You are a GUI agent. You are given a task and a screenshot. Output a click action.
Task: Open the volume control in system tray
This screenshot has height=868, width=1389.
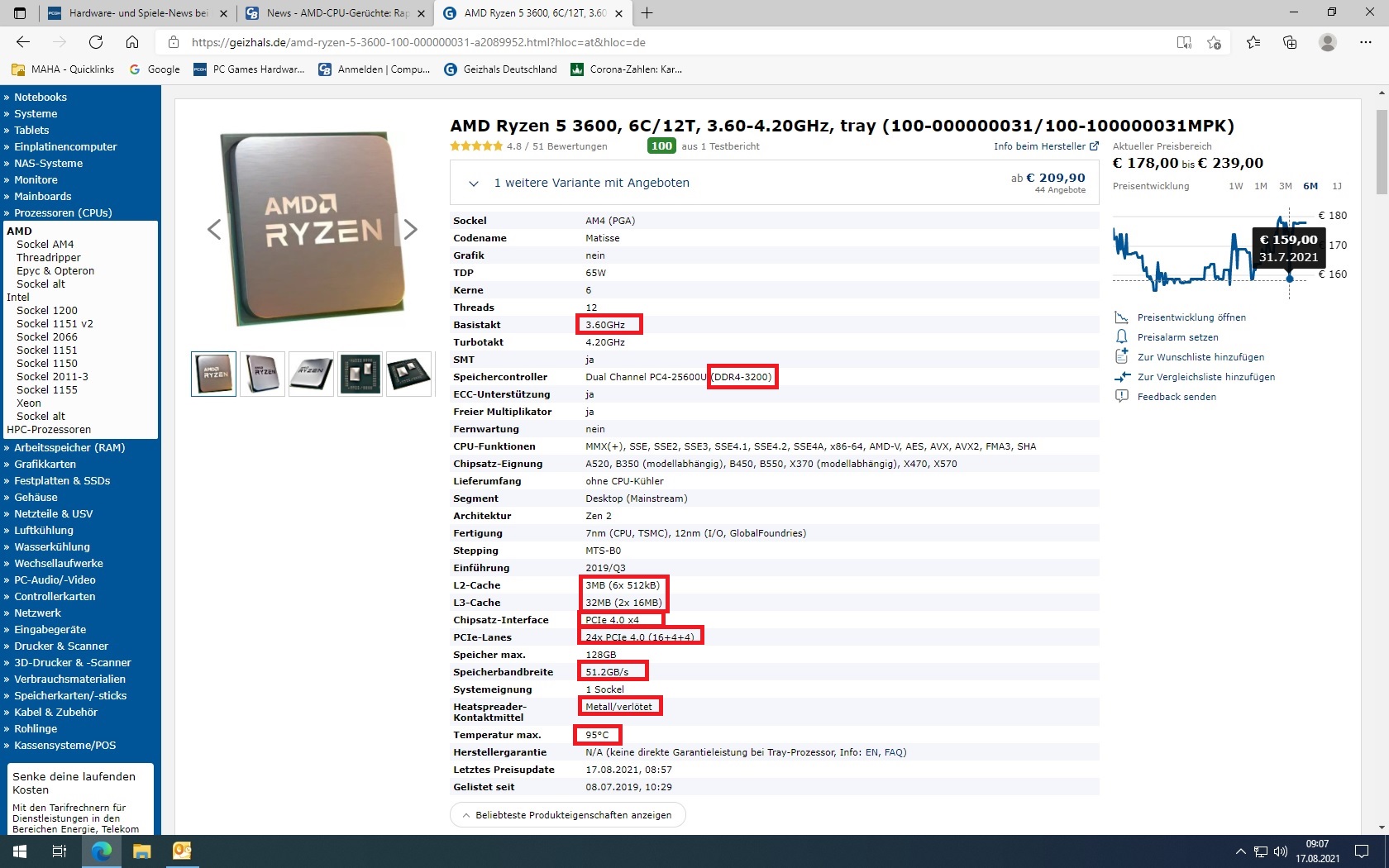[x=1281, y=851]
